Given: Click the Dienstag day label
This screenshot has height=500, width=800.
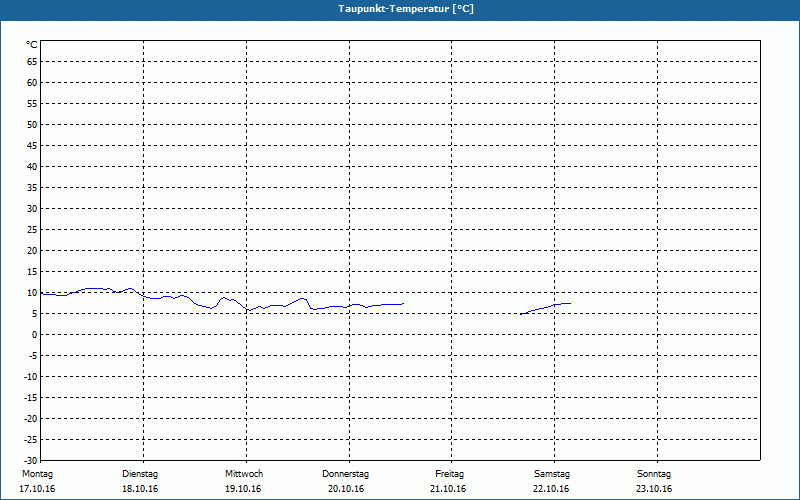Looking at the screenshot, I should (140, 474).
